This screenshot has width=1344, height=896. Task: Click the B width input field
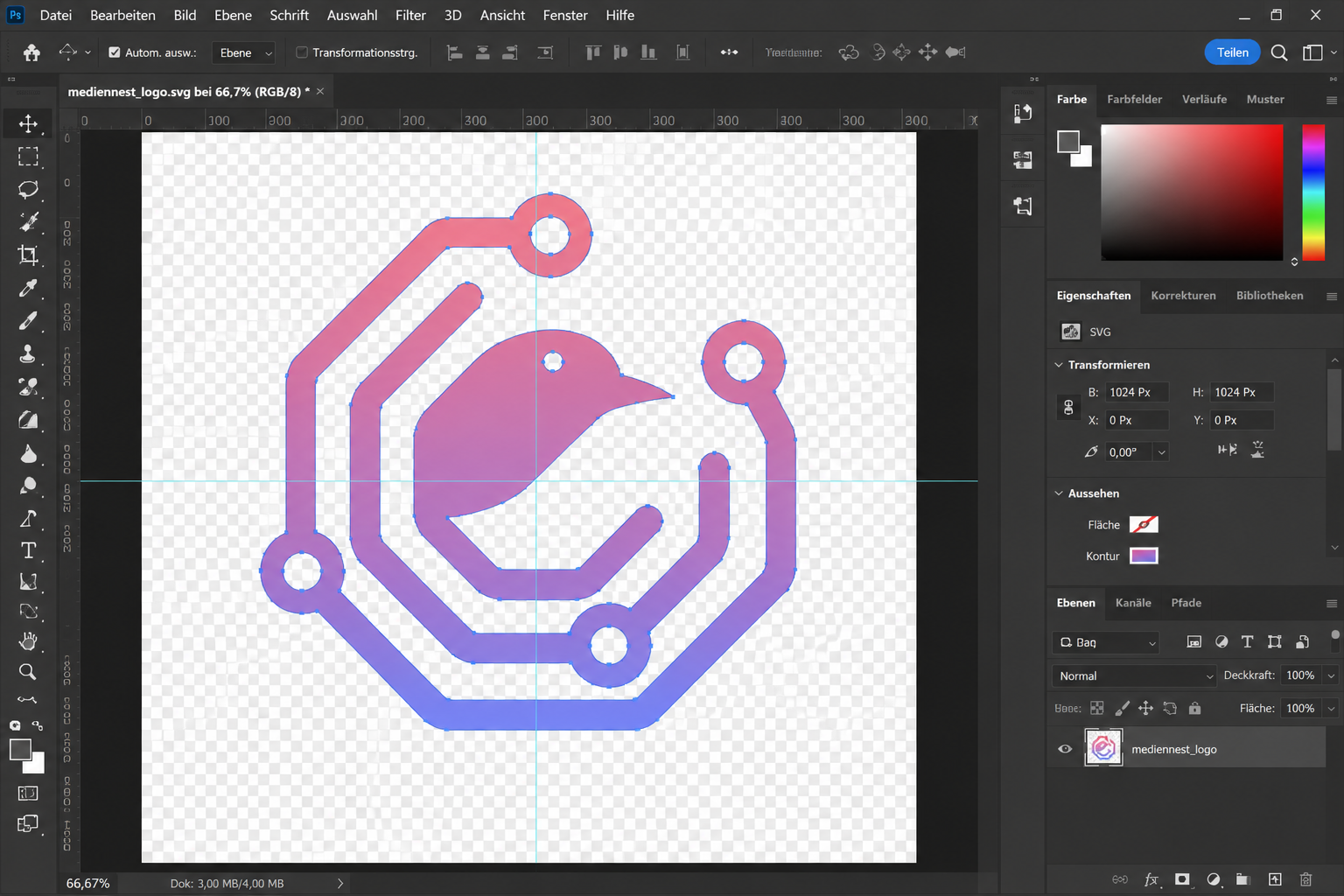click(1137, 392)
